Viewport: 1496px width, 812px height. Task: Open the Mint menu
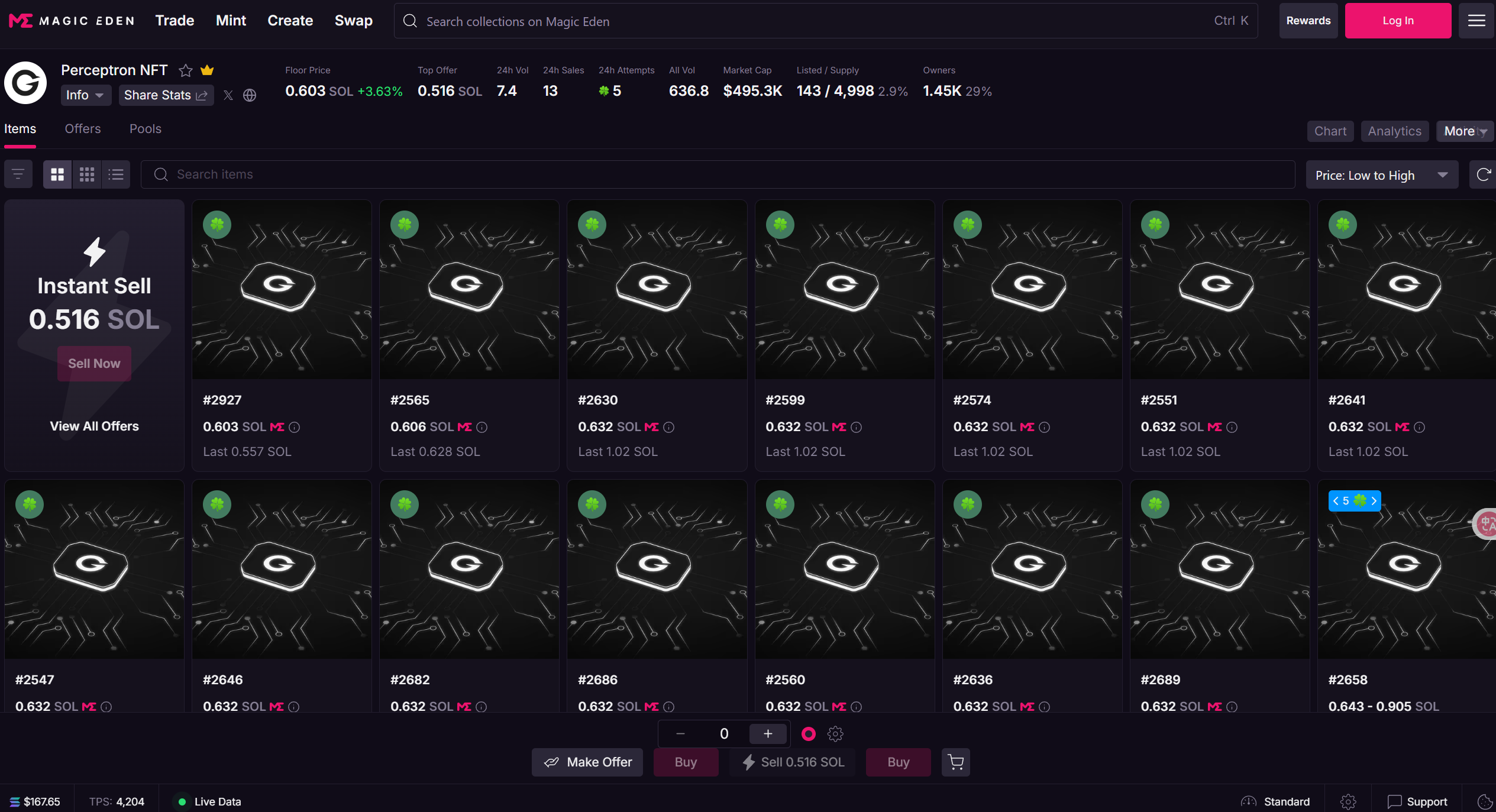pyautogui.click(x=231, y=21)
